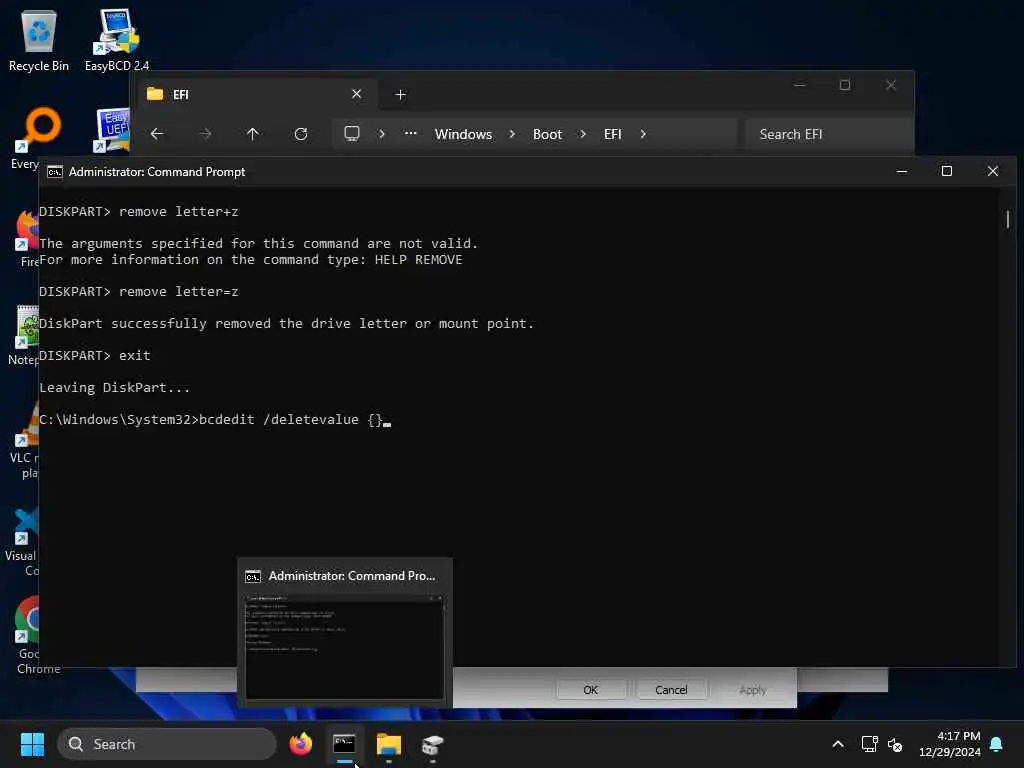Screen dimensions: 1024x768
Task: Click the forward arrow in the EFI Explorer window
Action: [x=205, y=134]
